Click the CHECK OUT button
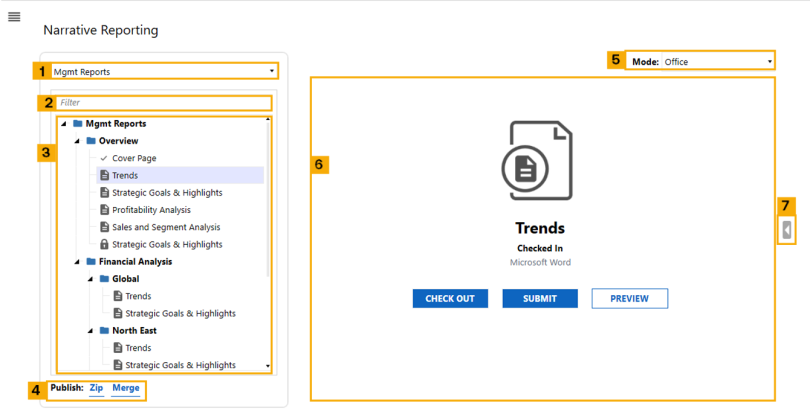Image resolution: width=810 pixels, height=420 pixels. pos(450,299)
